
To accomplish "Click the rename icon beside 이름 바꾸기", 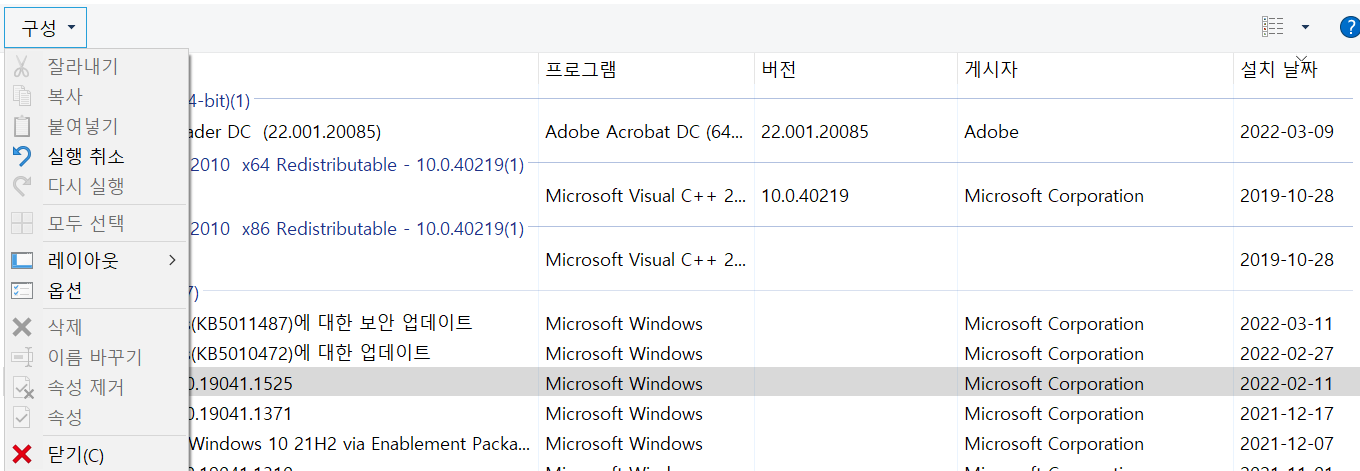I will click(22, 357).
